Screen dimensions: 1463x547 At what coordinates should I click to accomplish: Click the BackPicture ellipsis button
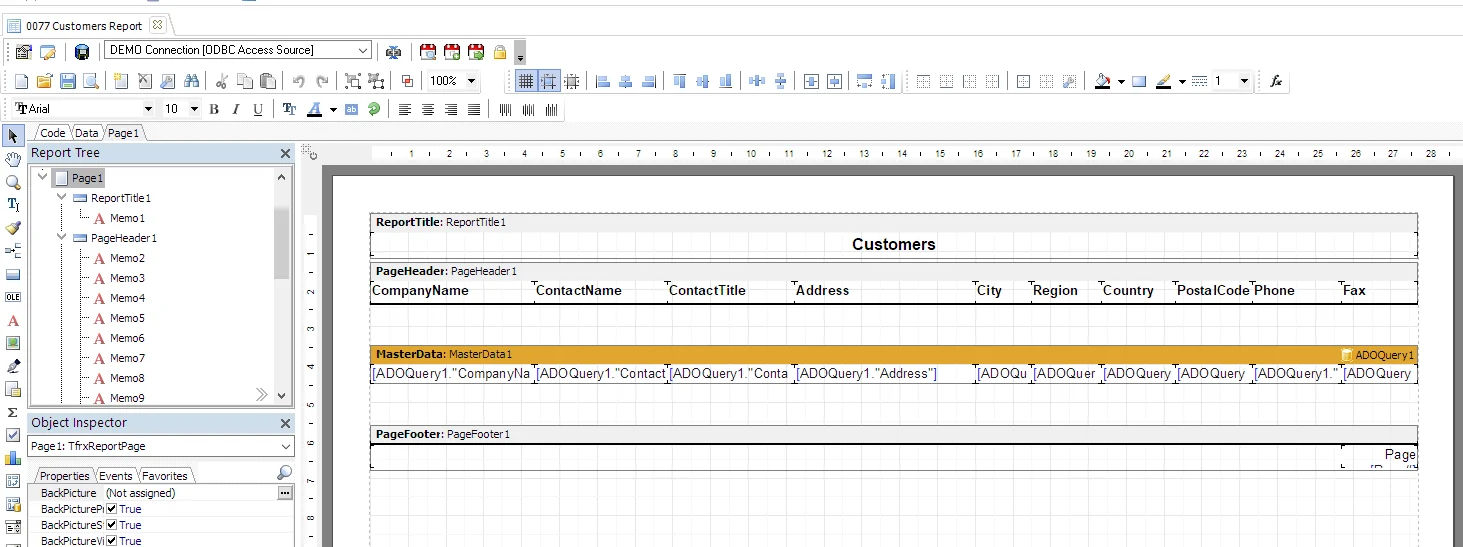285,493
